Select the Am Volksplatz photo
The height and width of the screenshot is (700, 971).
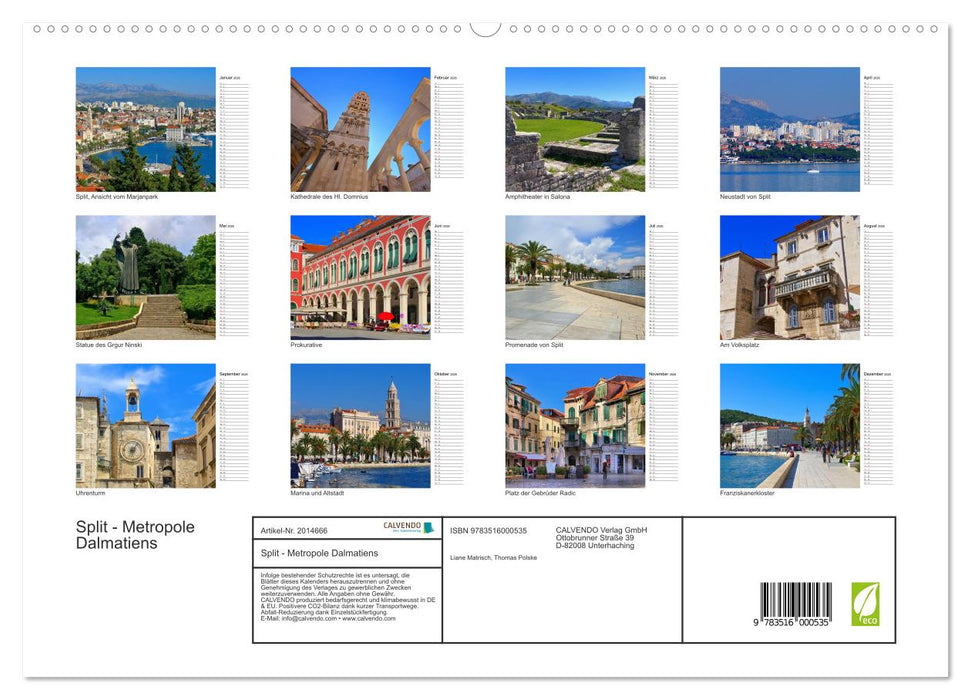click(789, 278)
